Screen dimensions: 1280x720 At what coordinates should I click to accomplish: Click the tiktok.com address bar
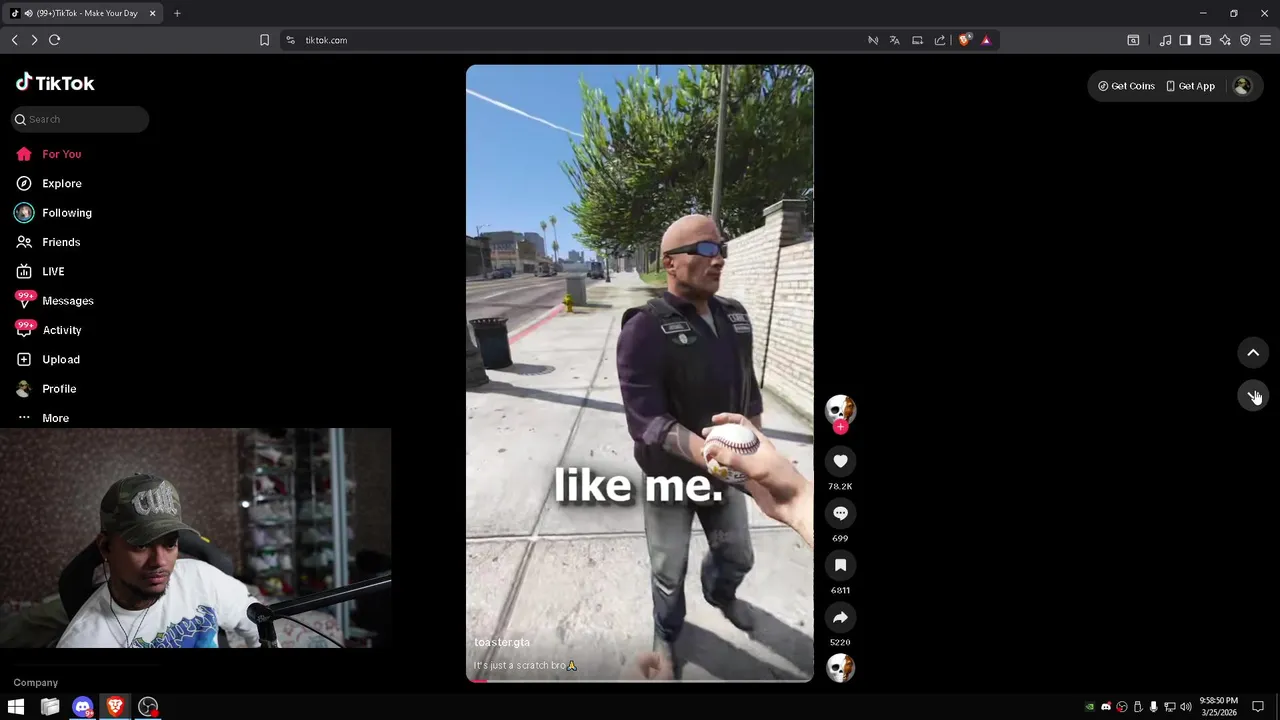point(580,40)
